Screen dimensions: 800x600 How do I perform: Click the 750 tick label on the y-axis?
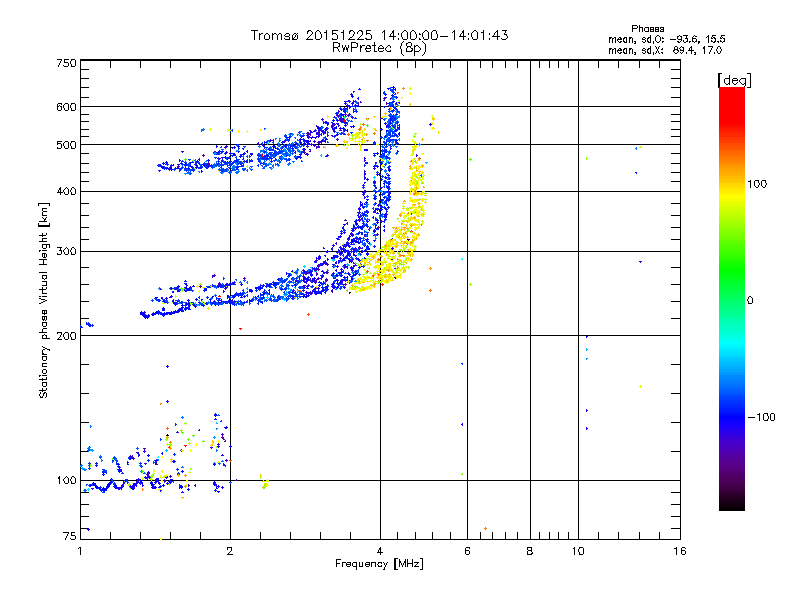66,63
